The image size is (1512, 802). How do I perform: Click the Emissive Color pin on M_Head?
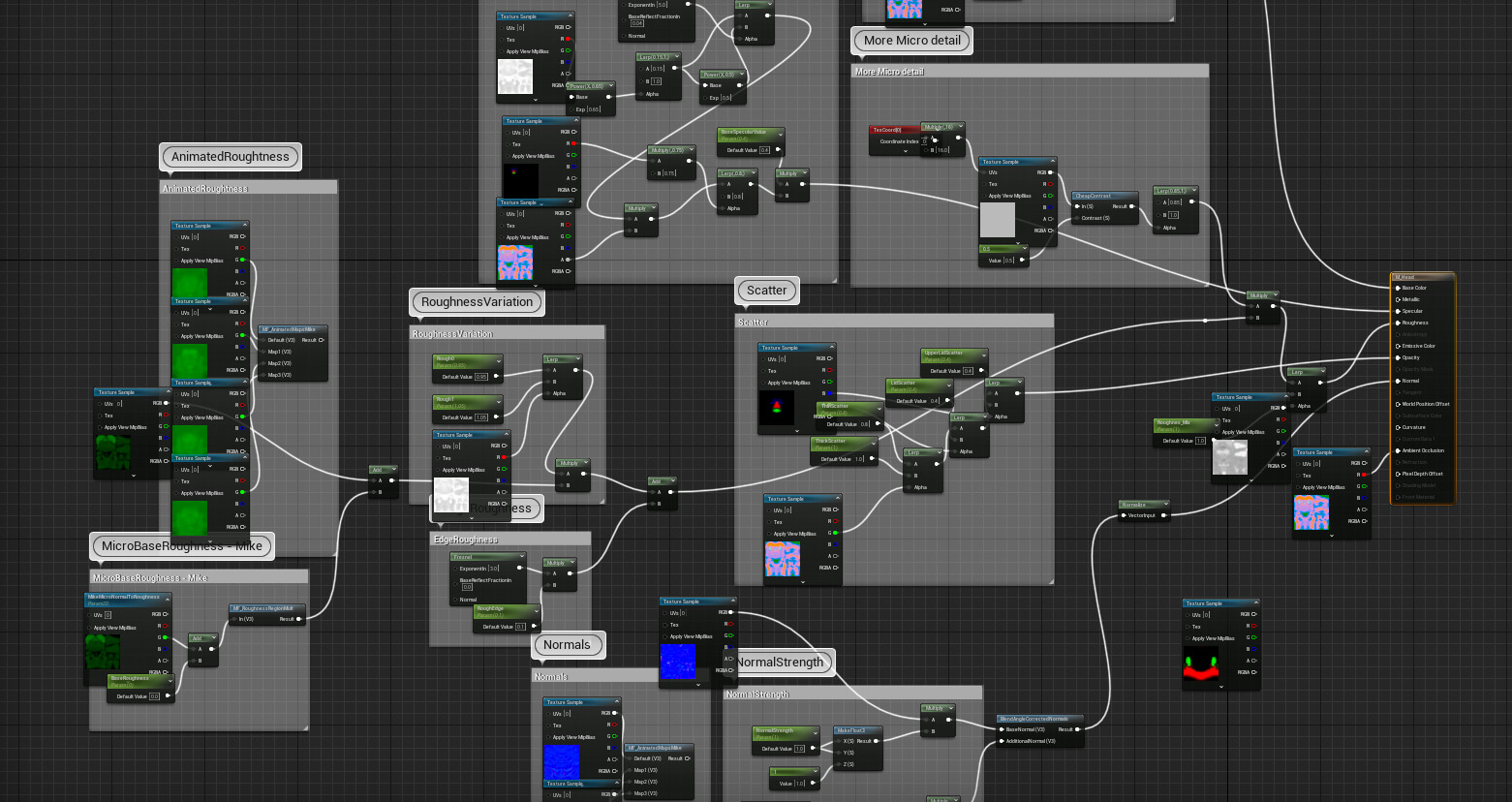(1397, 346)
